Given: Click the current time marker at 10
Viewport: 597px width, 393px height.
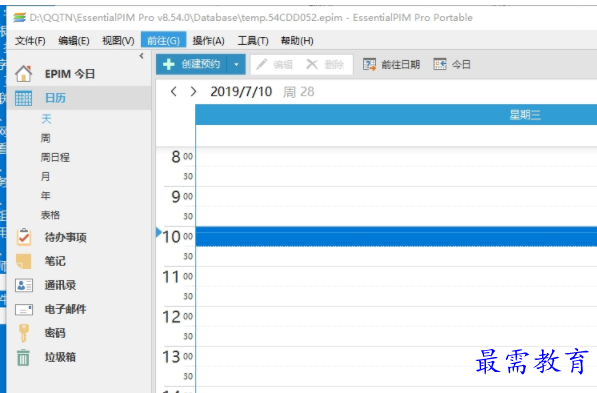Looking at the screenshot, I should [159, 232].
